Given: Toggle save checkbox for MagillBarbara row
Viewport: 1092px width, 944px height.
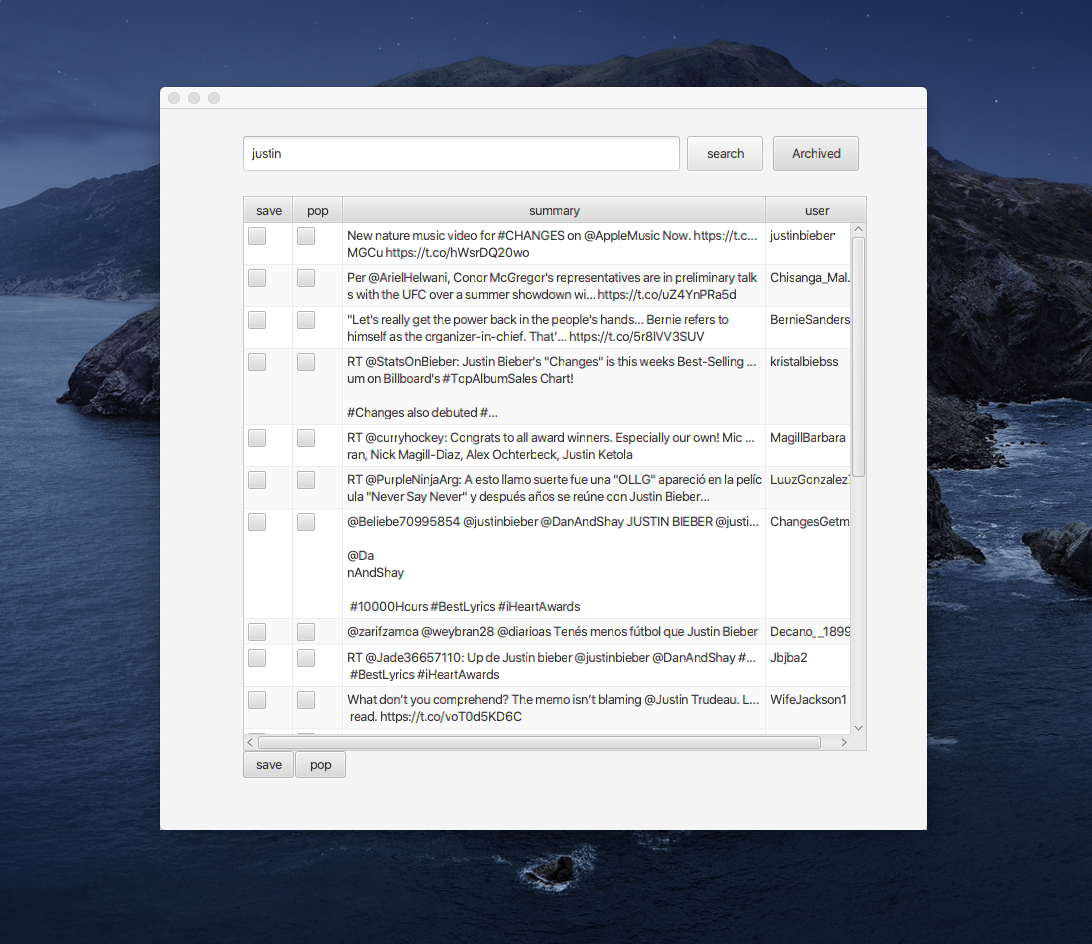Looking at the screenshot, I should (257, 438).
